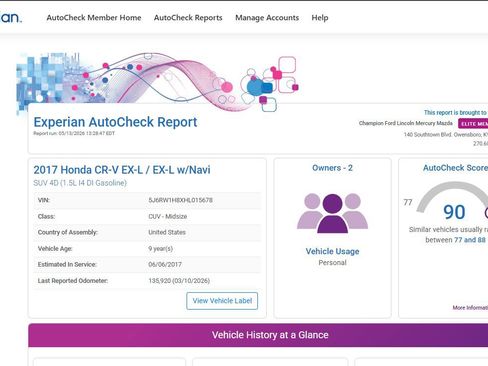The width and height of the screenshot is (488, 366).
Task: Click the Experian AutoCheck Report heading
Action: tap(115, 122)
